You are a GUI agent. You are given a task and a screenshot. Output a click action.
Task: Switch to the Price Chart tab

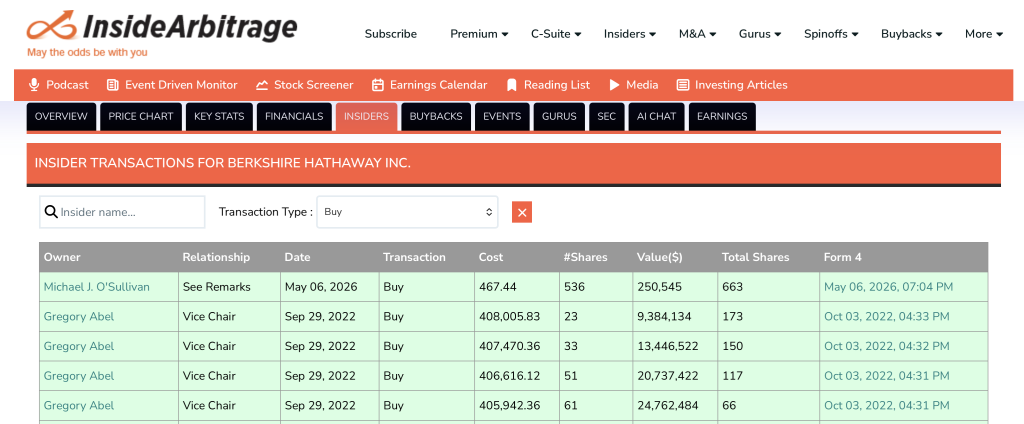point(141,117)
